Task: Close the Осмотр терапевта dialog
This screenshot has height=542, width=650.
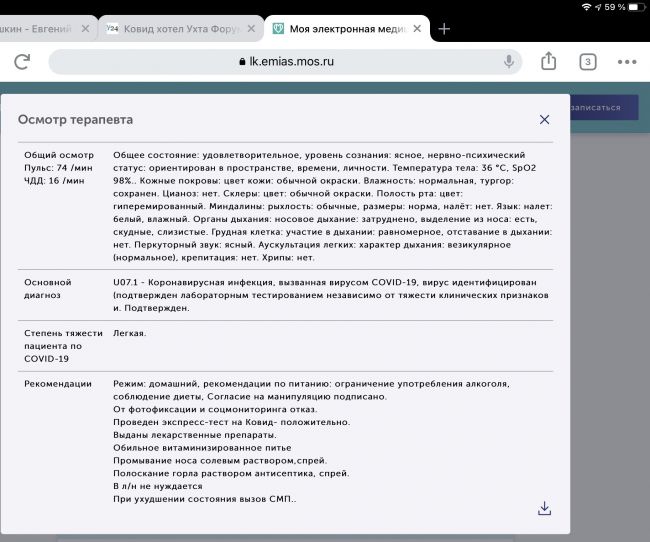Action: (x=544, y=119)
